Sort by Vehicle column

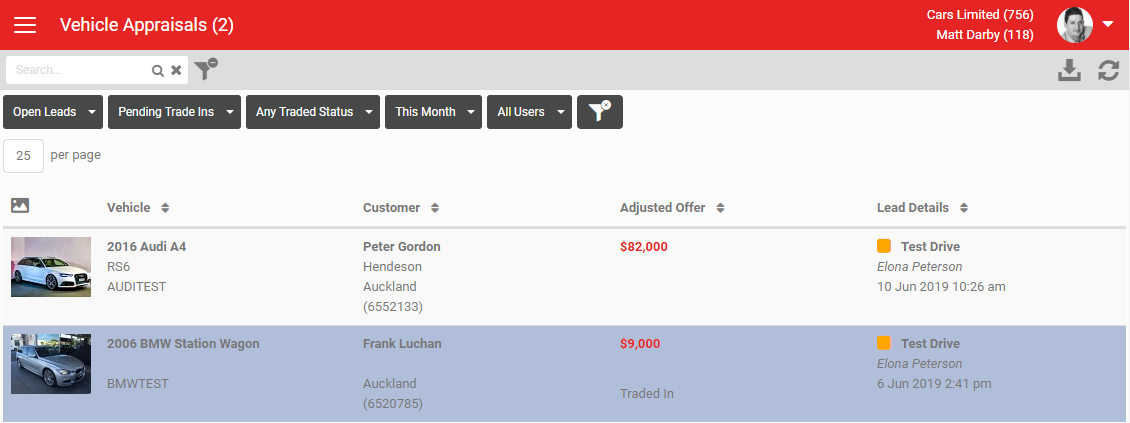[138, 208]
